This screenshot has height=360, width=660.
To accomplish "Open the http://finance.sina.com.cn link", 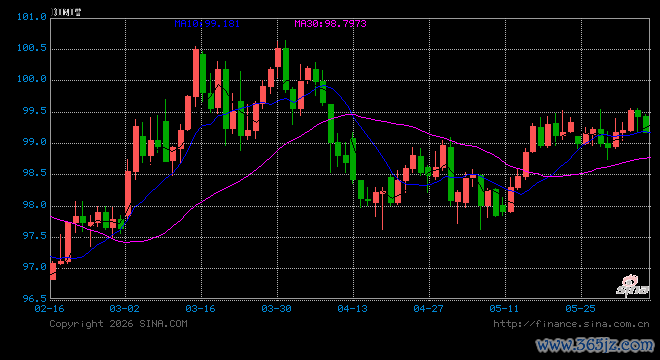I will tap(572, 324).
